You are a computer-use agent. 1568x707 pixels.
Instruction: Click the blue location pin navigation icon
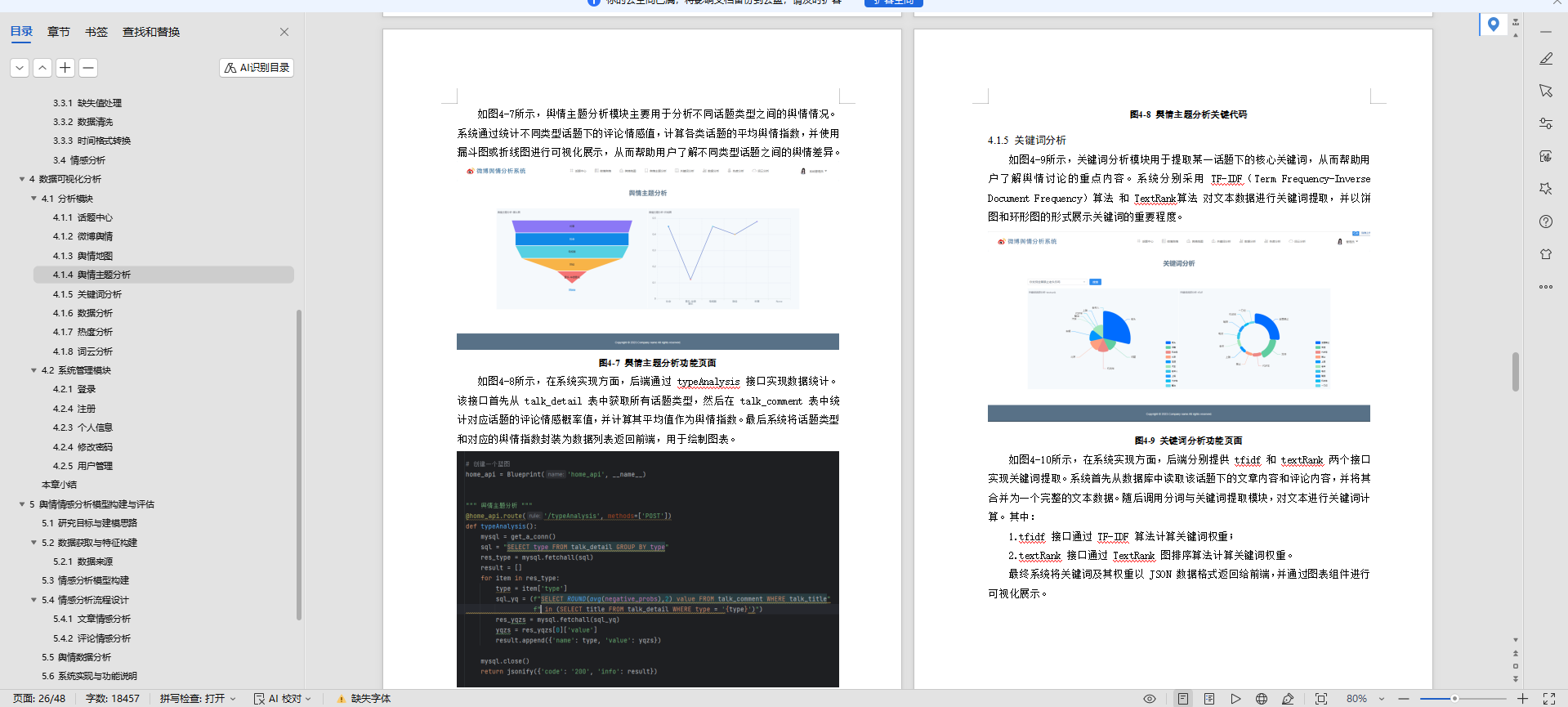point(1494,25)
